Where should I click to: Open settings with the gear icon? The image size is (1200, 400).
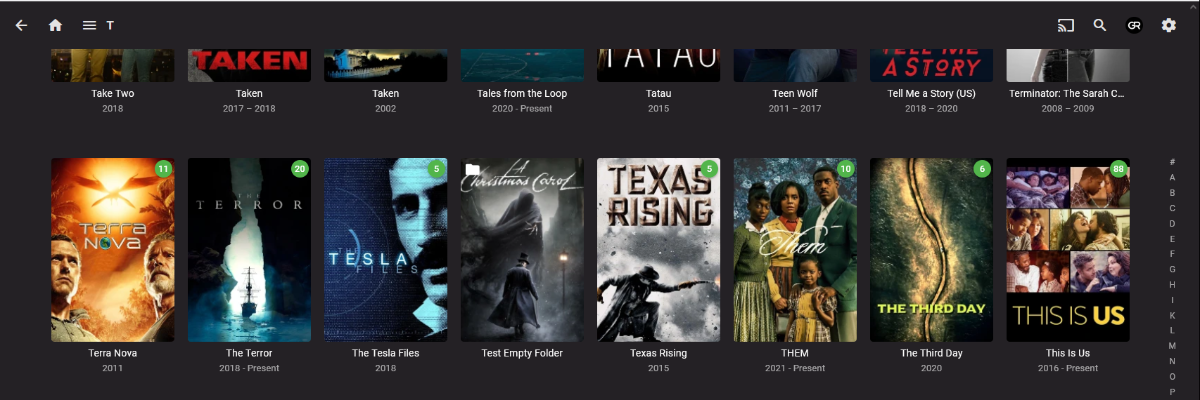click(x=1168, y=25)
